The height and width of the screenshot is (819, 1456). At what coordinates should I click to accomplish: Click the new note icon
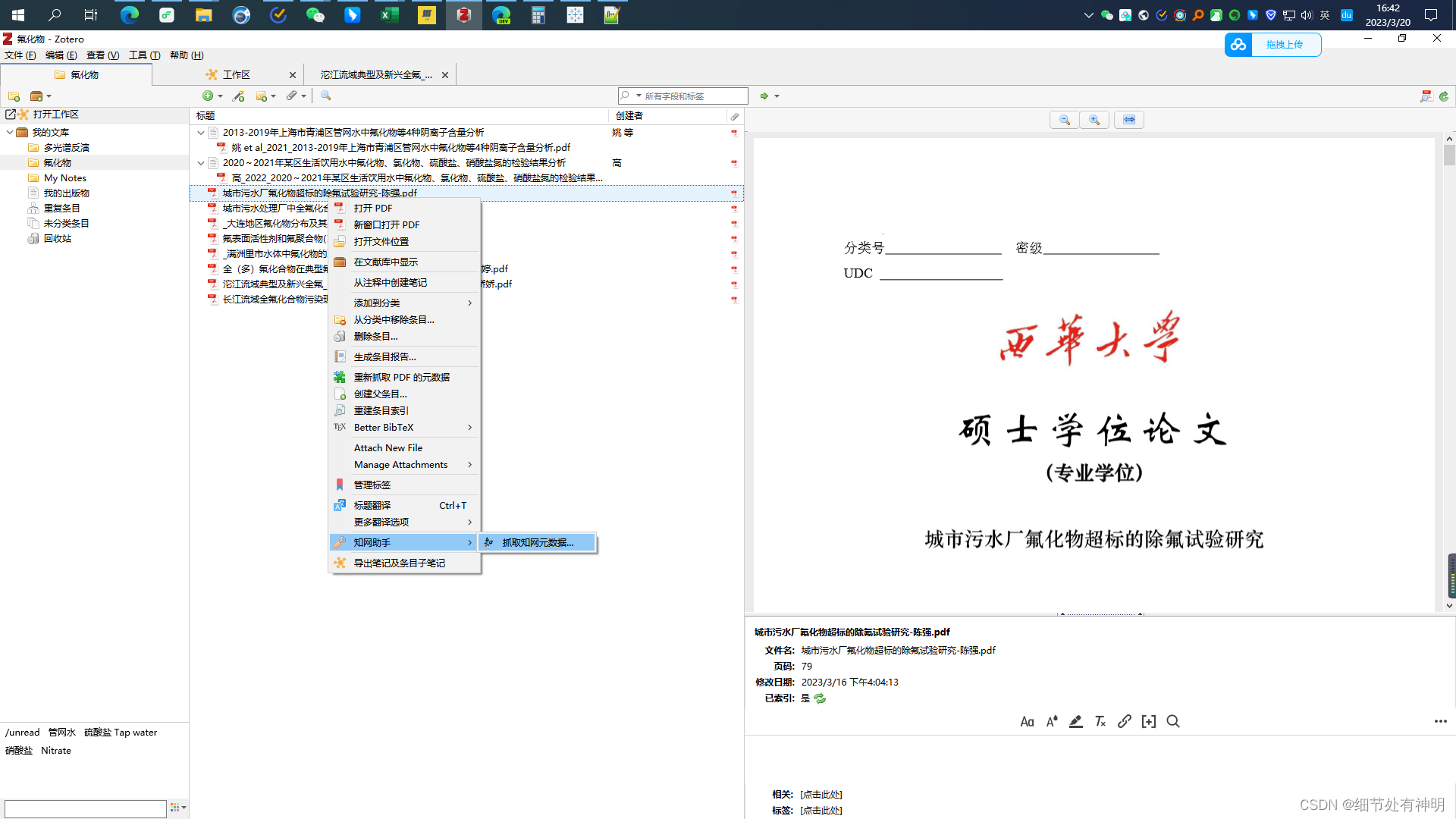click(x=262, y=96)
